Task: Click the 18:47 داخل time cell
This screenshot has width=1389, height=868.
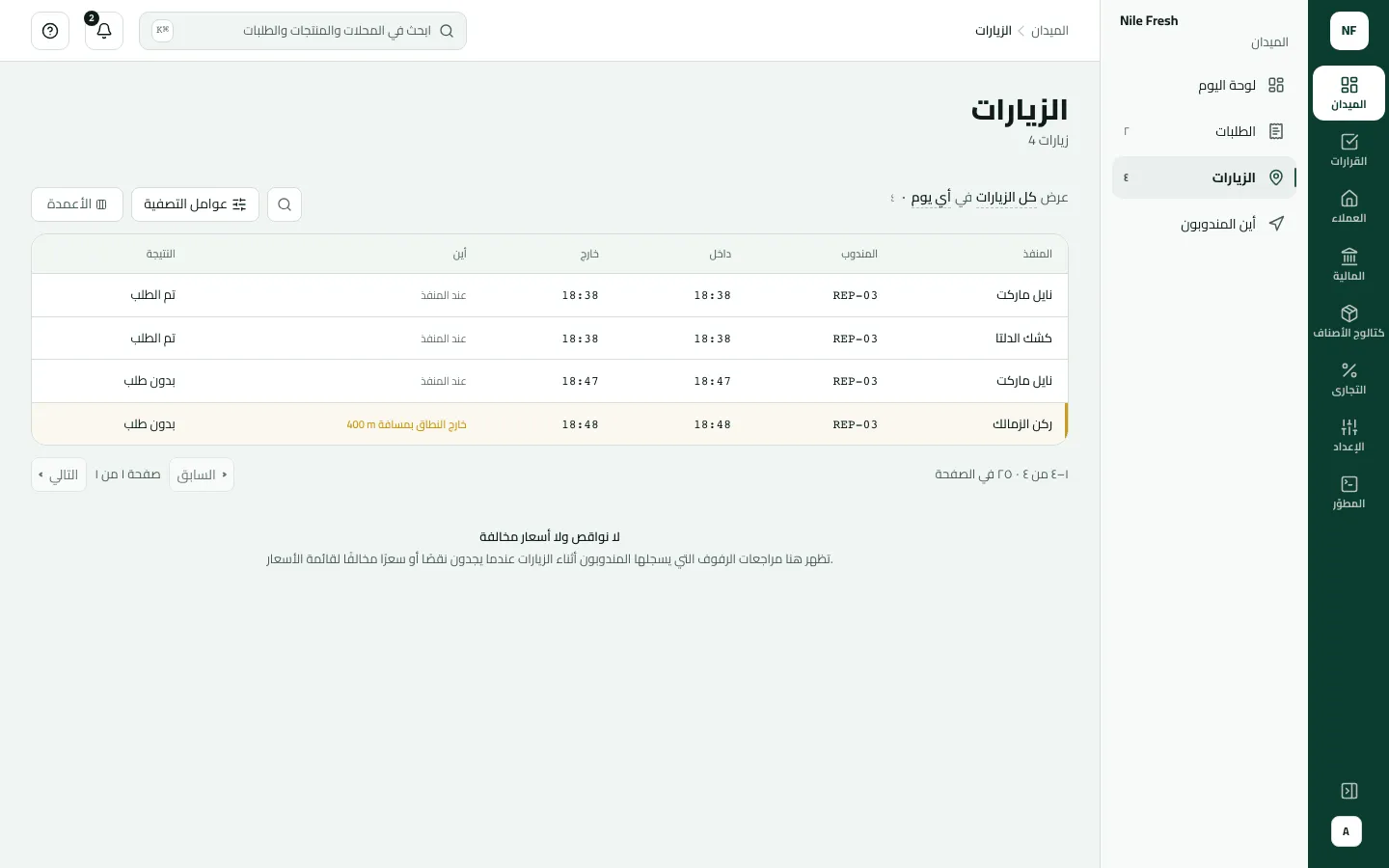Action: (x=712, y=381)
